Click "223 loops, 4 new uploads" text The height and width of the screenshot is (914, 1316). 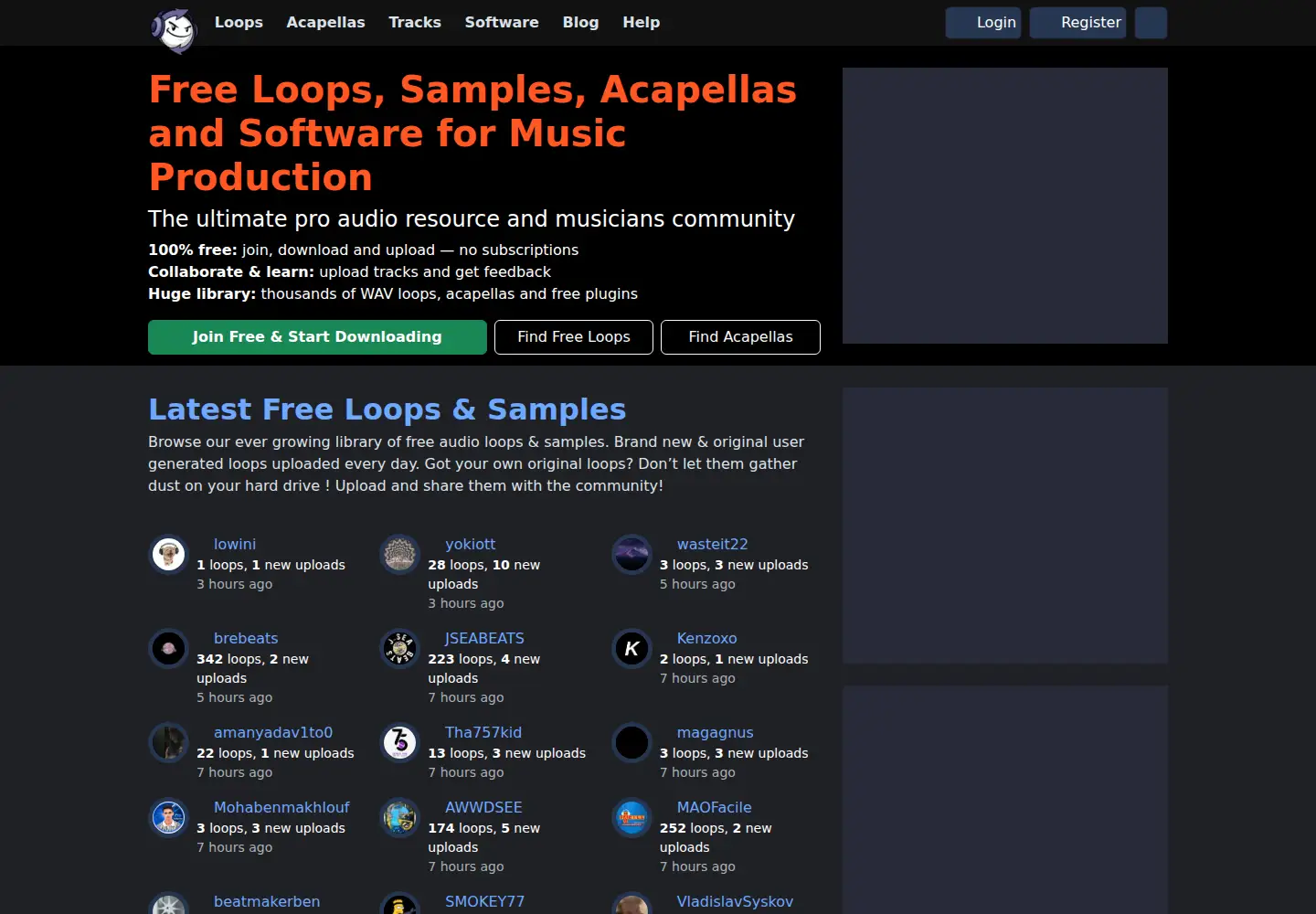point(483,668)
